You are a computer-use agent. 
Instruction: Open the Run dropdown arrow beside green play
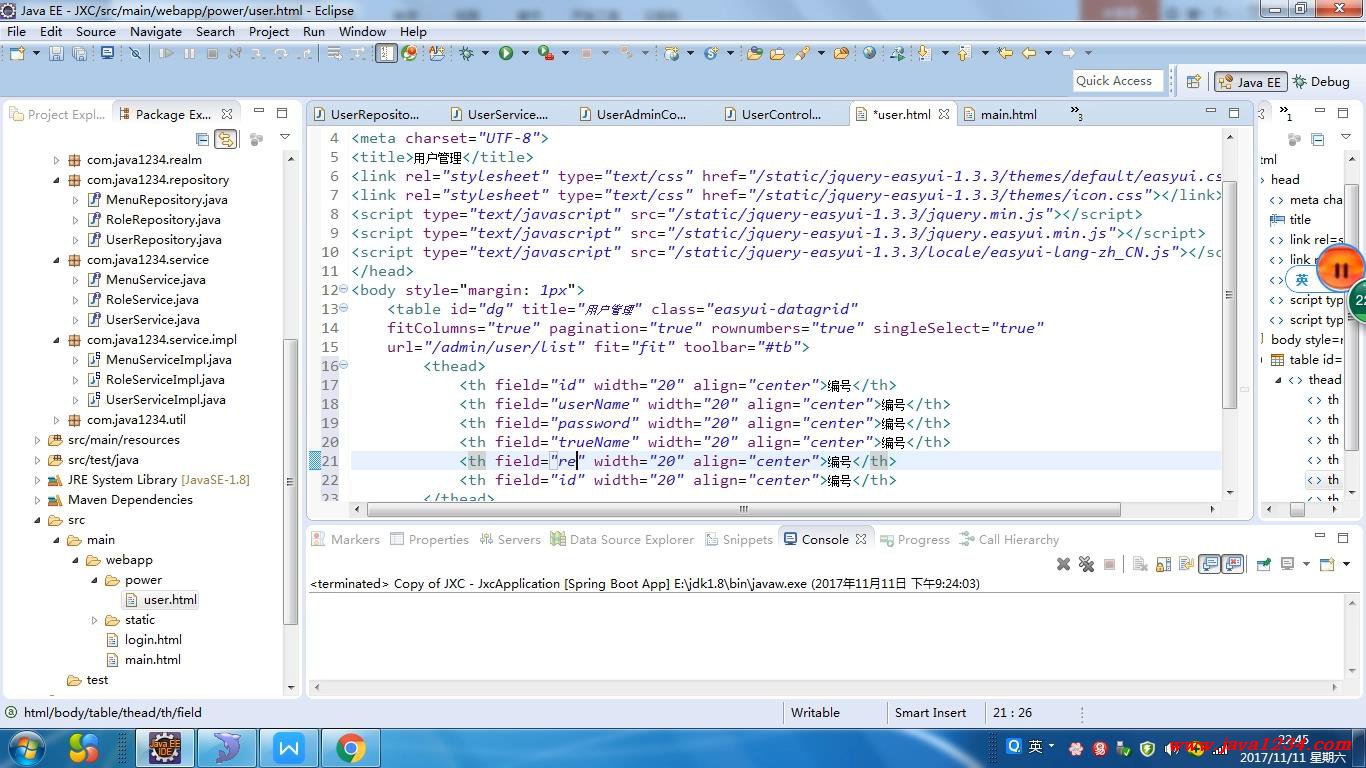pyautogui.click(x=525, y=53)
